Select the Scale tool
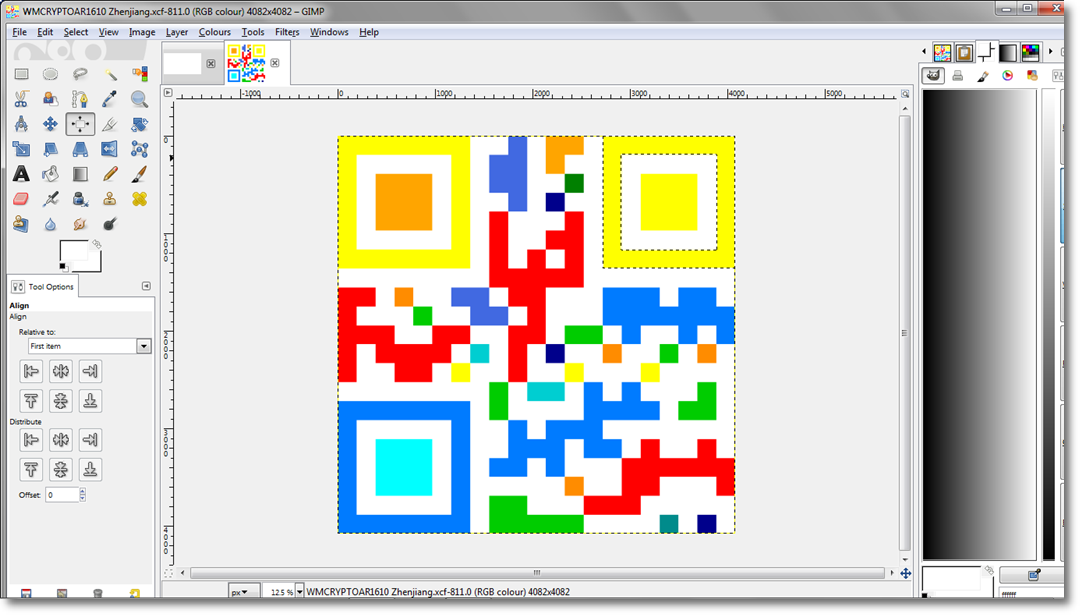 pos(21,149)
